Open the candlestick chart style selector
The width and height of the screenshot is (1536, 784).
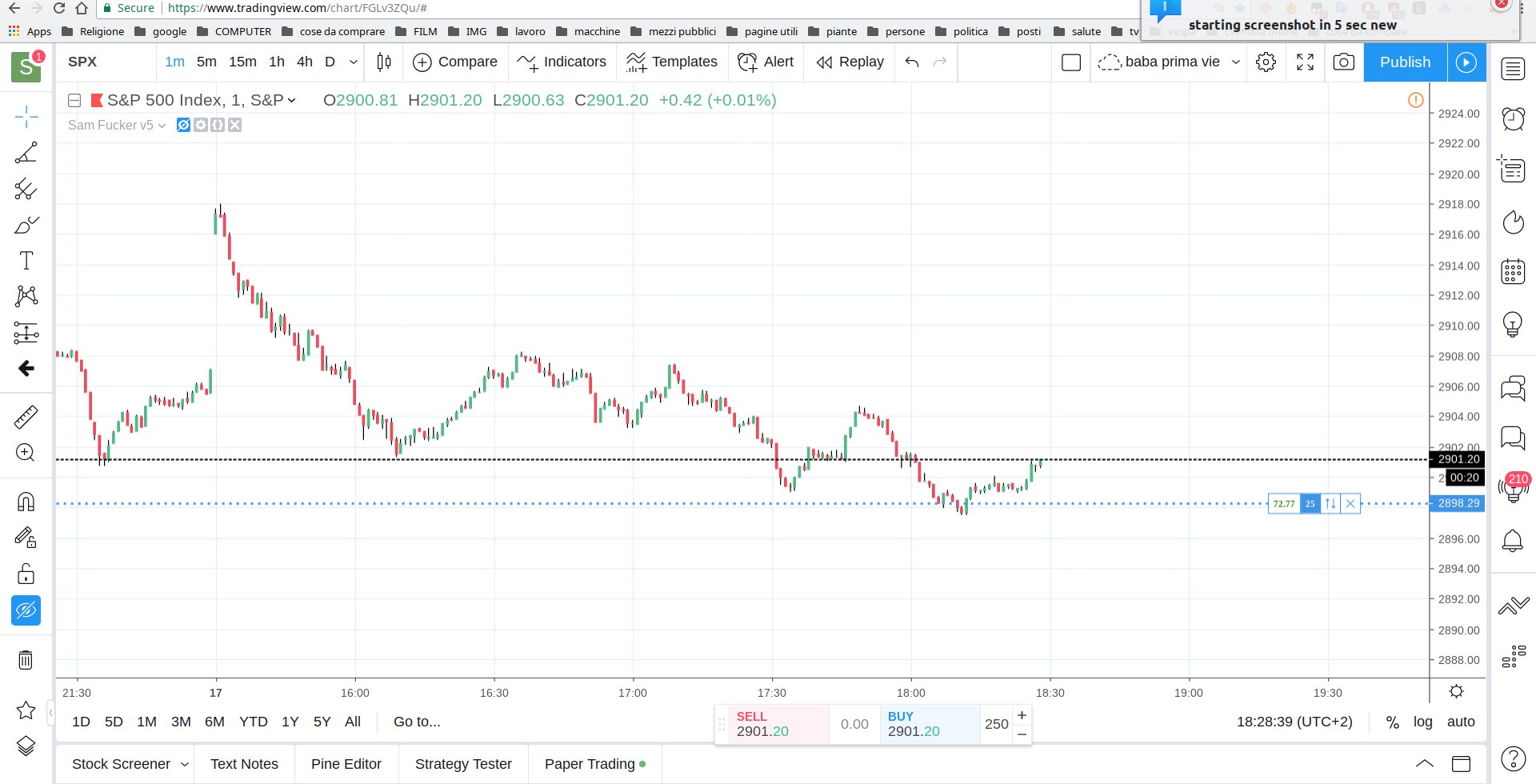(x=384, y=62)
